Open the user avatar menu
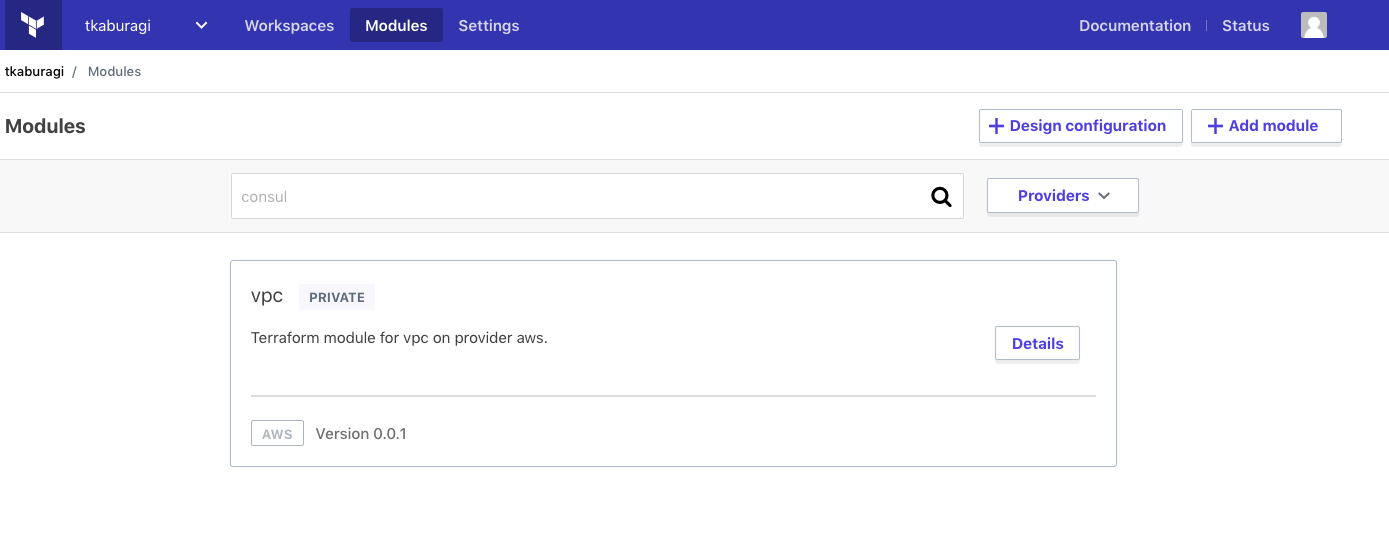Image resolution: width=1389 pixels, height=537 pixels. [1313, 25]
